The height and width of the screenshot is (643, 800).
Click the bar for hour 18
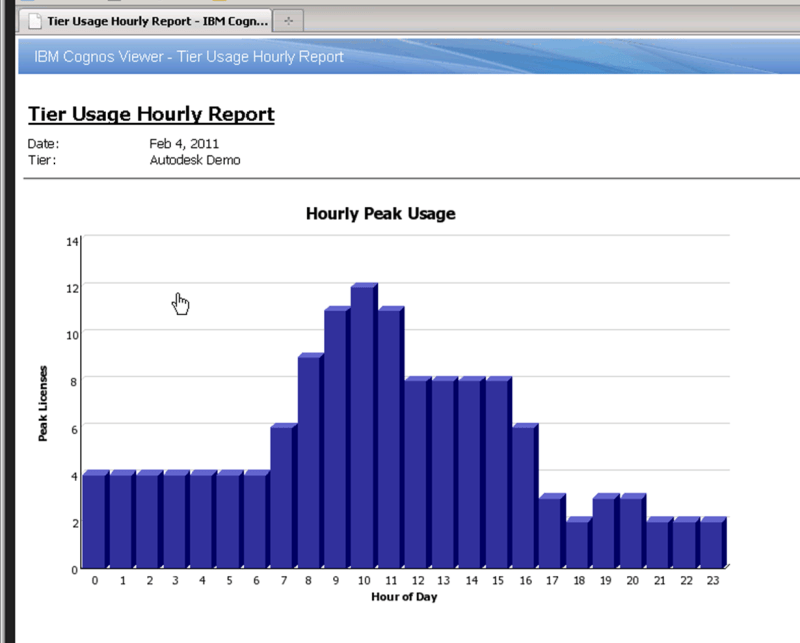click(x=578, y=543)
